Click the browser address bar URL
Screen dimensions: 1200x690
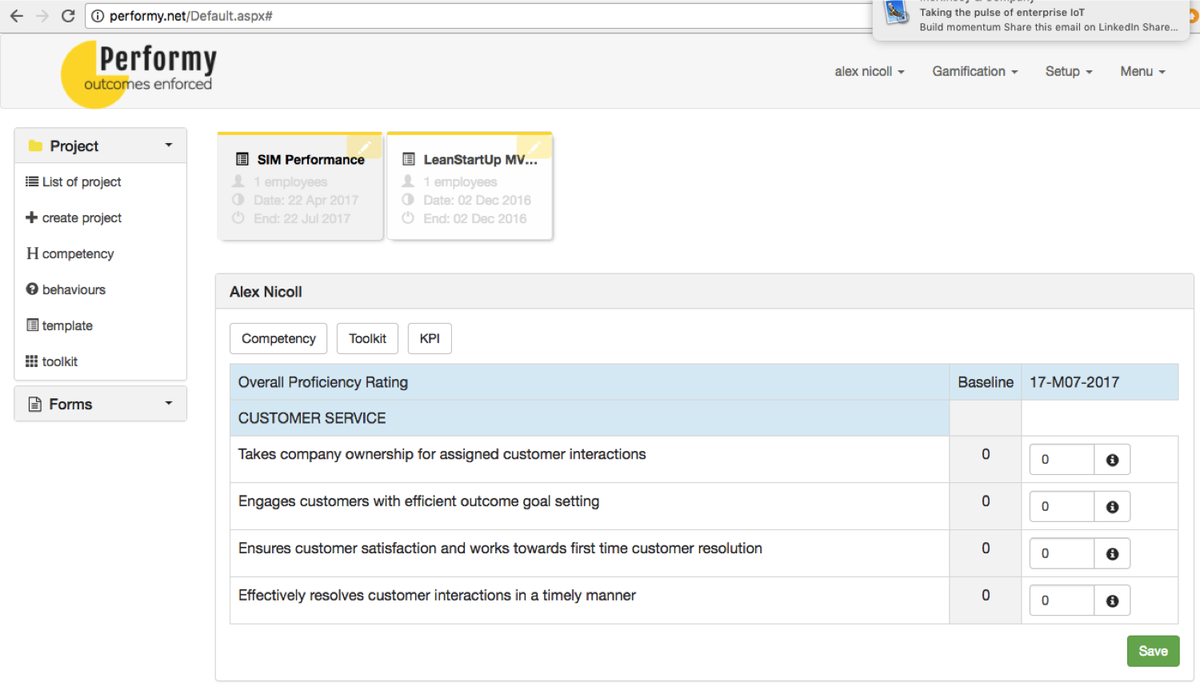(190, 16)
